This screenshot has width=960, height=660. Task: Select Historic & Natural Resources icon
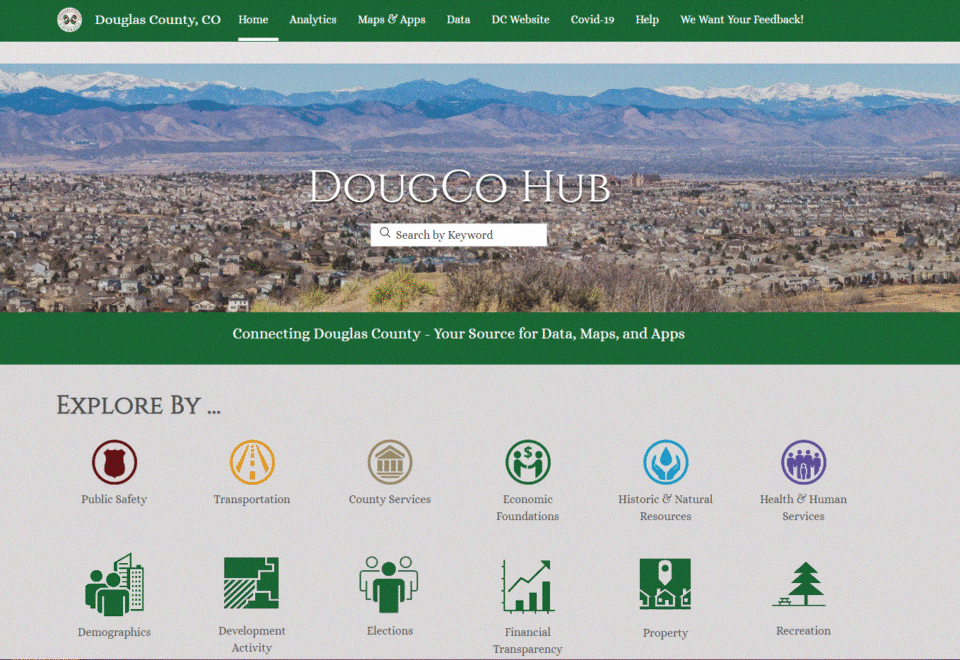[665, 462]
